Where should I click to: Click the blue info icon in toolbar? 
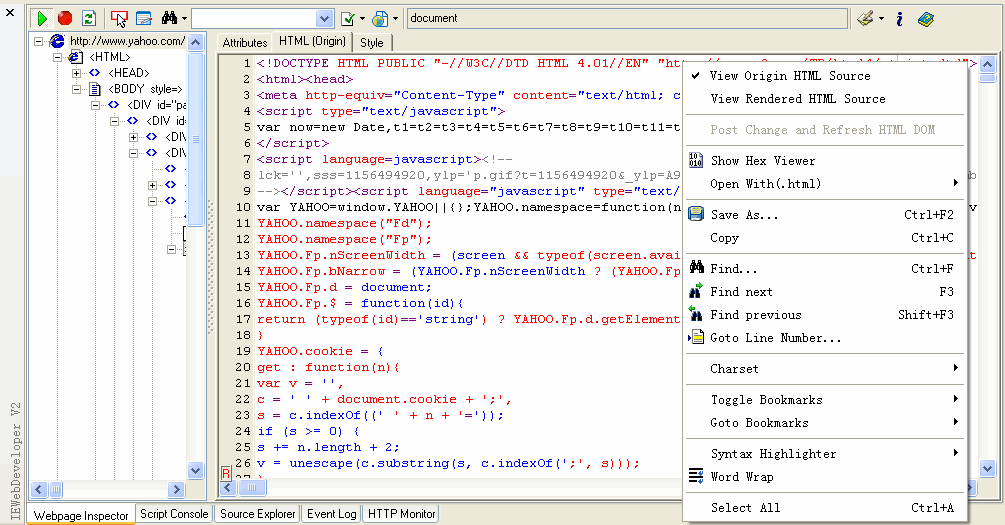coord(899,18)
